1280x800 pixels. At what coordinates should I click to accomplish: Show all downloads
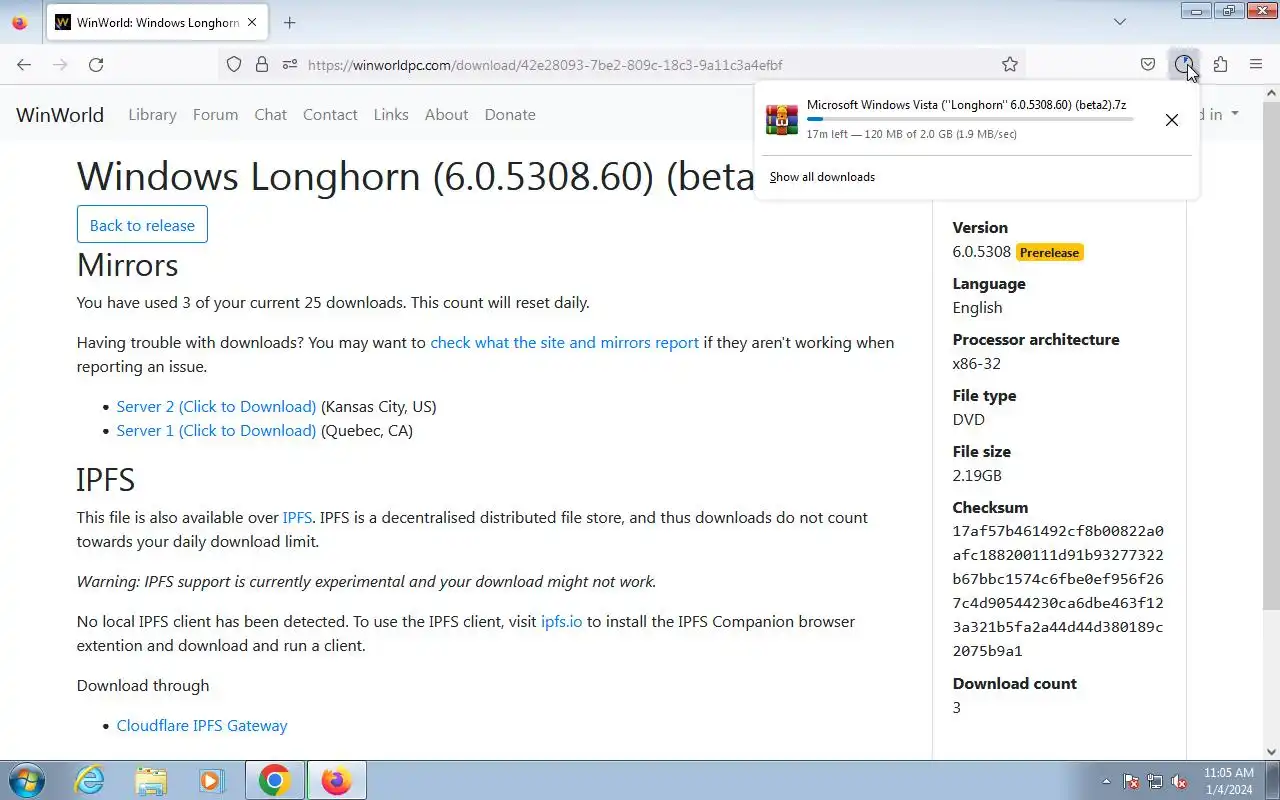[822, 177]
